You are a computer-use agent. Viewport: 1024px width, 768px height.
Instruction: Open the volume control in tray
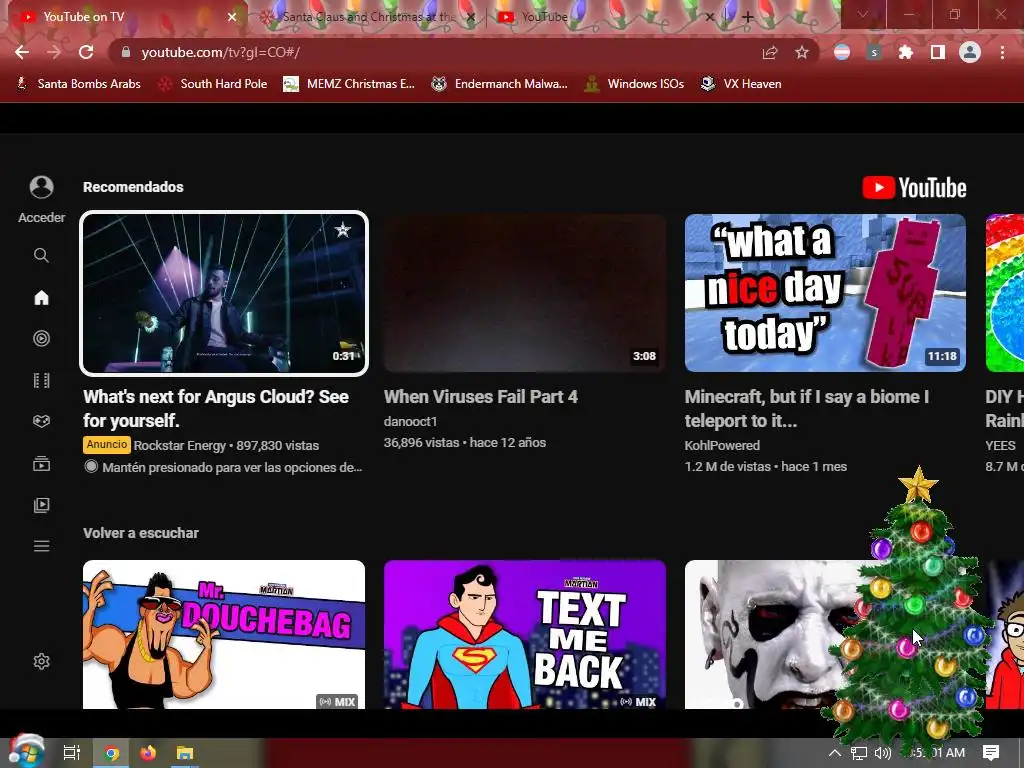pos(882,753)
